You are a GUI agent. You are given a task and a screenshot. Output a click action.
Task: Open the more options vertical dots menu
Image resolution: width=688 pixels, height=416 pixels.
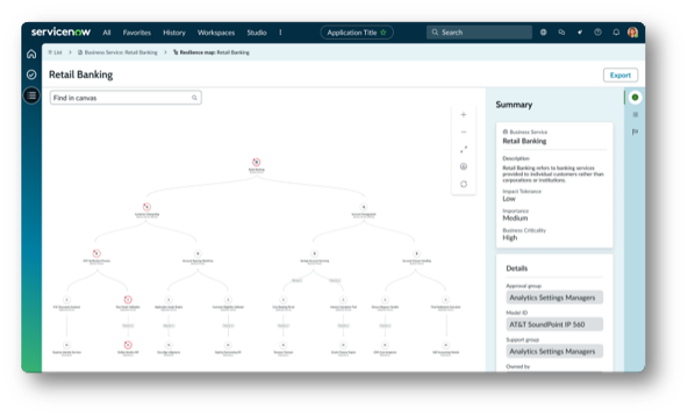[x=280, y=32]
